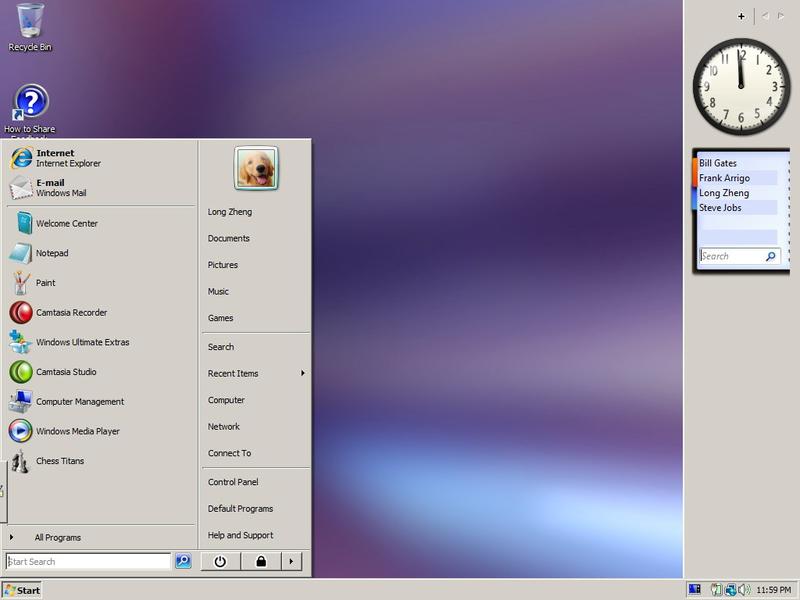Viewport: 800px width, 600px height.
Task: Launch Welcome Center icon
Action: [23, 223]
